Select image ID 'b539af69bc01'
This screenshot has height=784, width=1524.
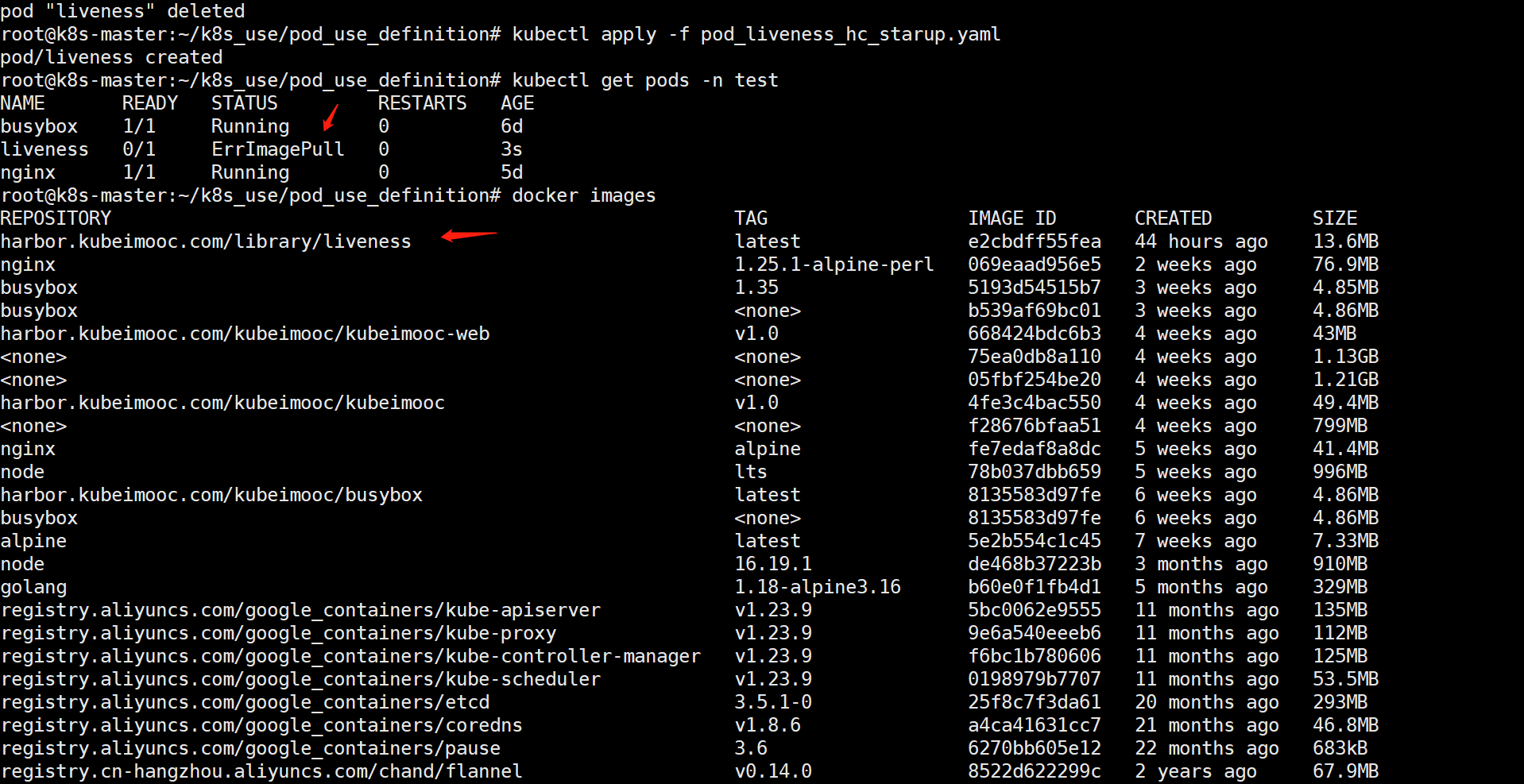tap(1035, 311)
